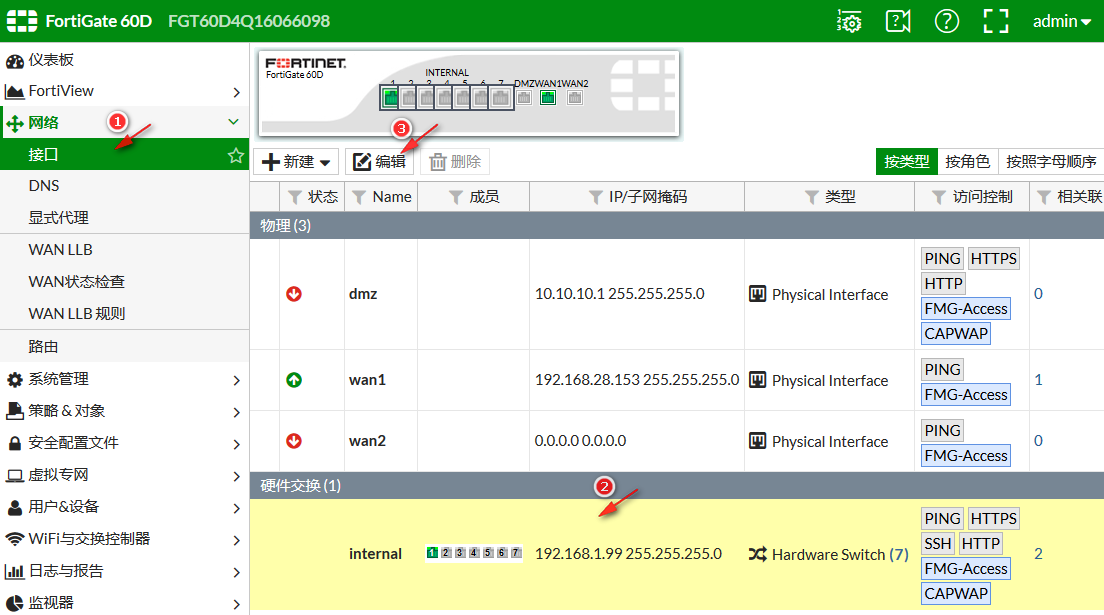This screenshot has height=615, width=1104.
Task: Open the 仪表板 dashboard menu
Action: pos(125,60)
